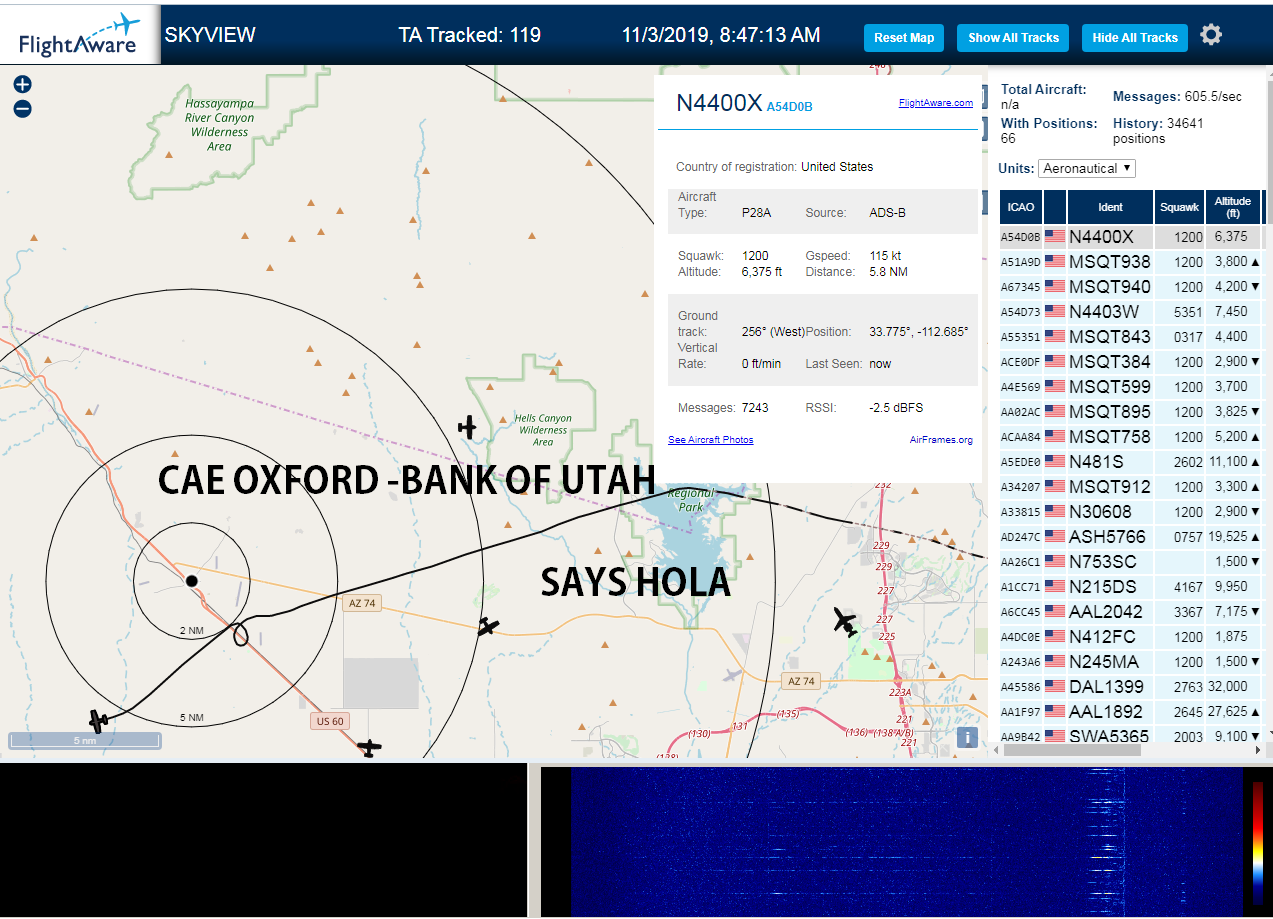Click the Hide All Tracks button
This screenshot has height=919, width=1273.
point(1135,38)
